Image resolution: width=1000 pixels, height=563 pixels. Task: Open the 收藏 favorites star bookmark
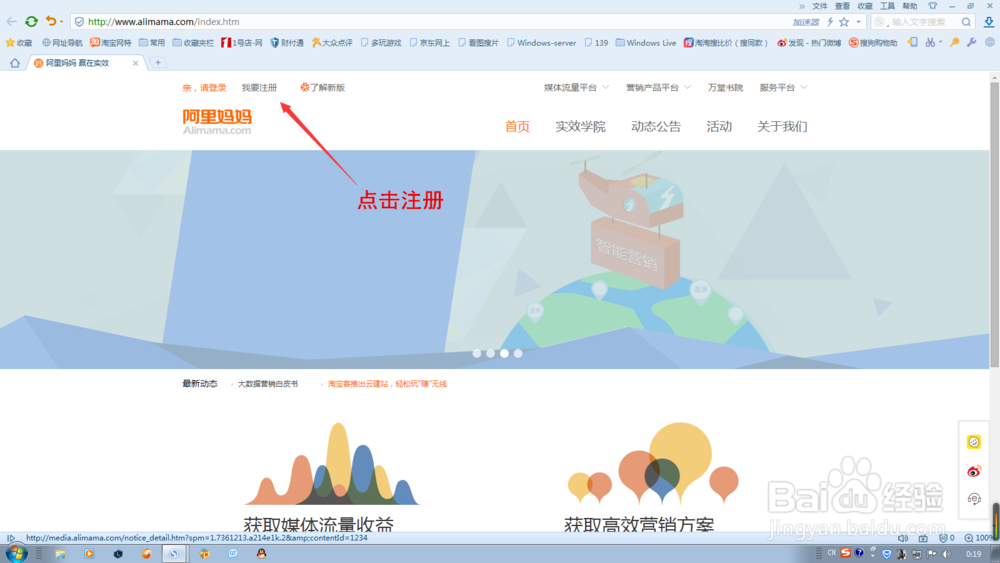pos(18,43)
